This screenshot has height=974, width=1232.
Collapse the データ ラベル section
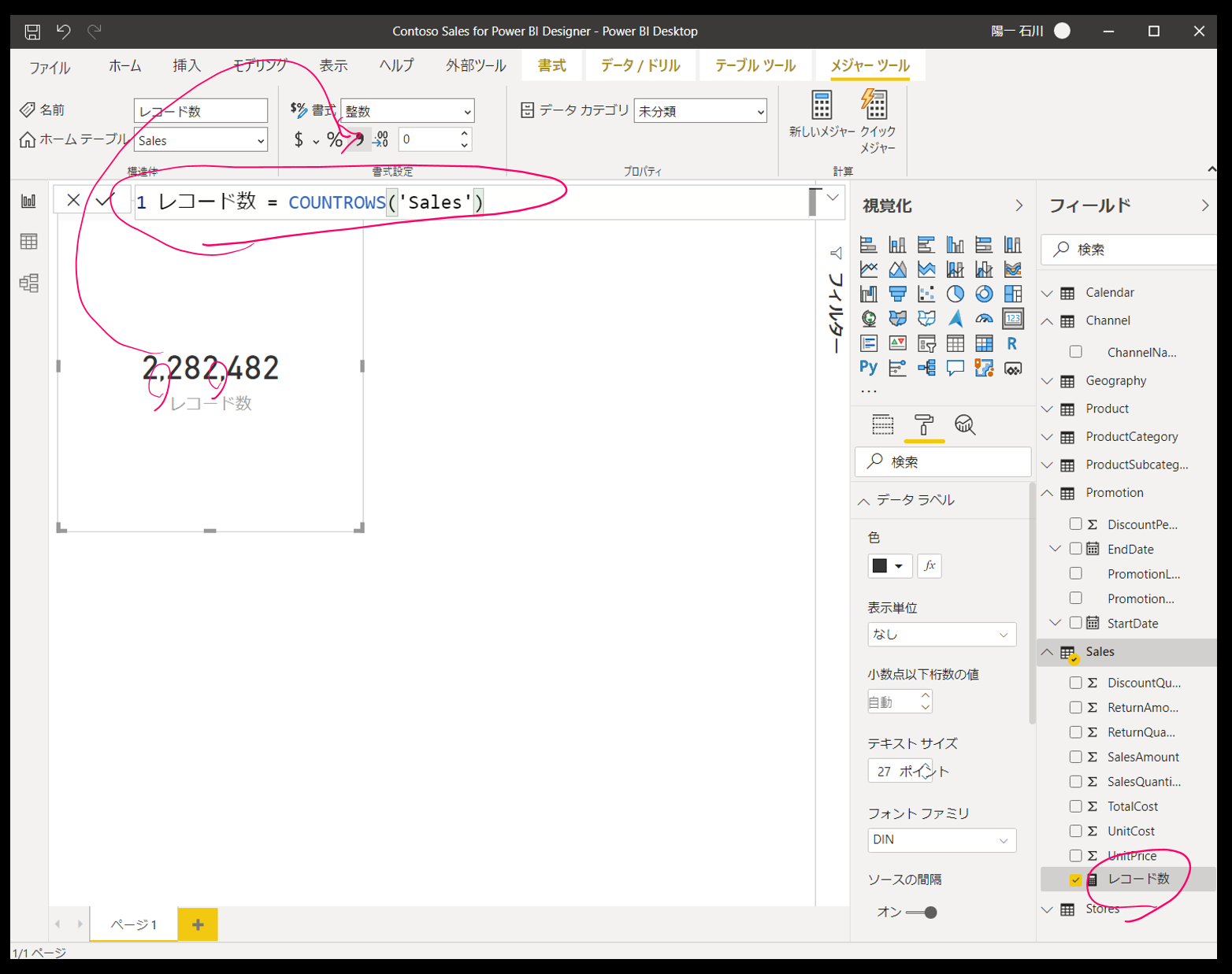[x=864, y=501]
